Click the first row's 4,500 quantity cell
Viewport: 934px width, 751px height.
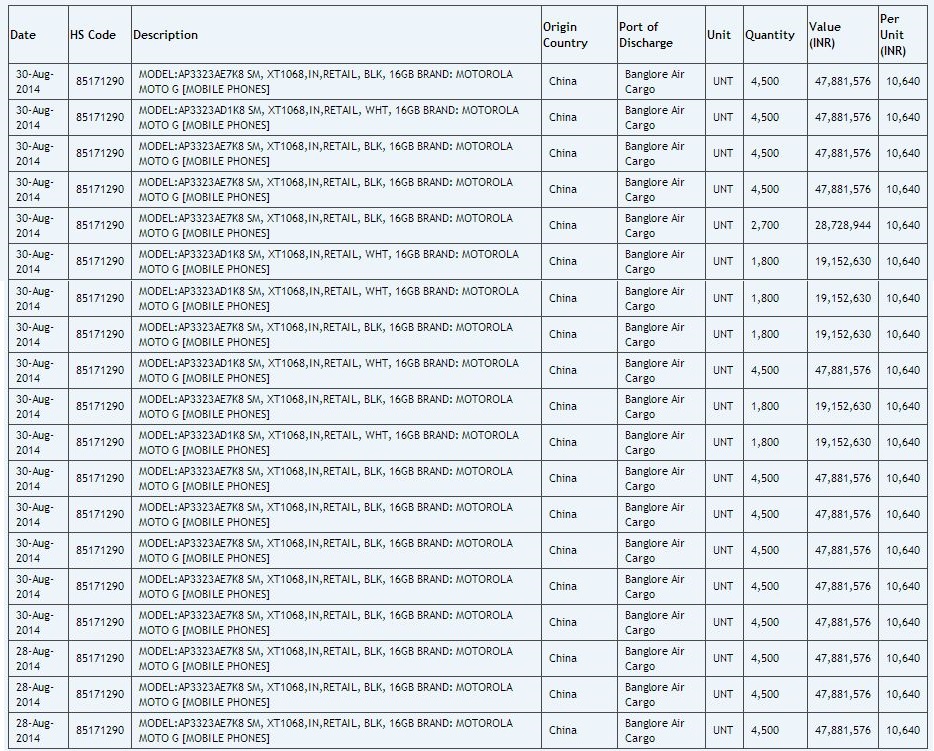pyautogui.click(x=765, y=82)
